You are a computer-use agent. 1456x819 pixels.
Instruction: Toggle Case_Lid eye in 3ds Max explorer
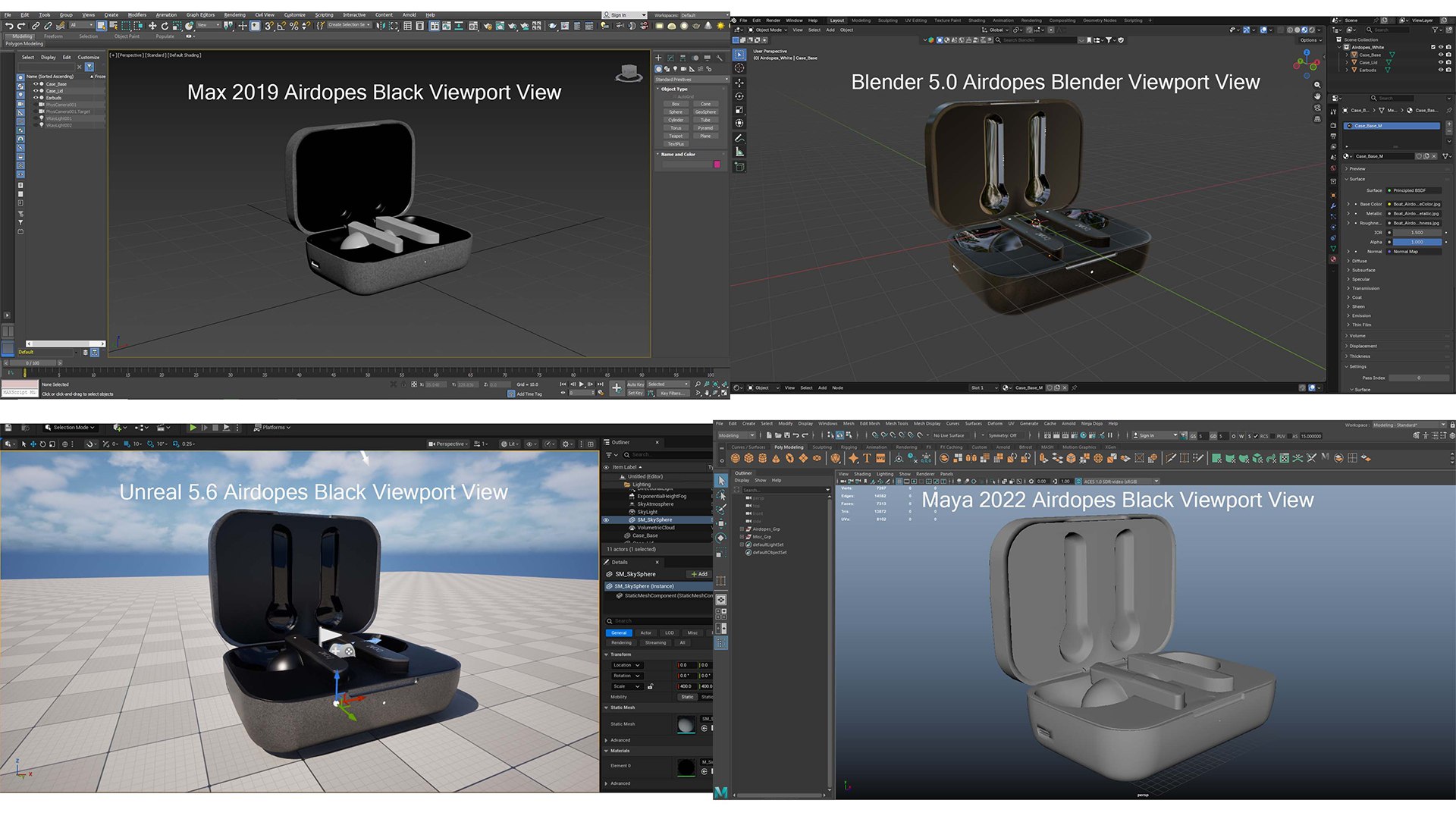click(35, 91)
